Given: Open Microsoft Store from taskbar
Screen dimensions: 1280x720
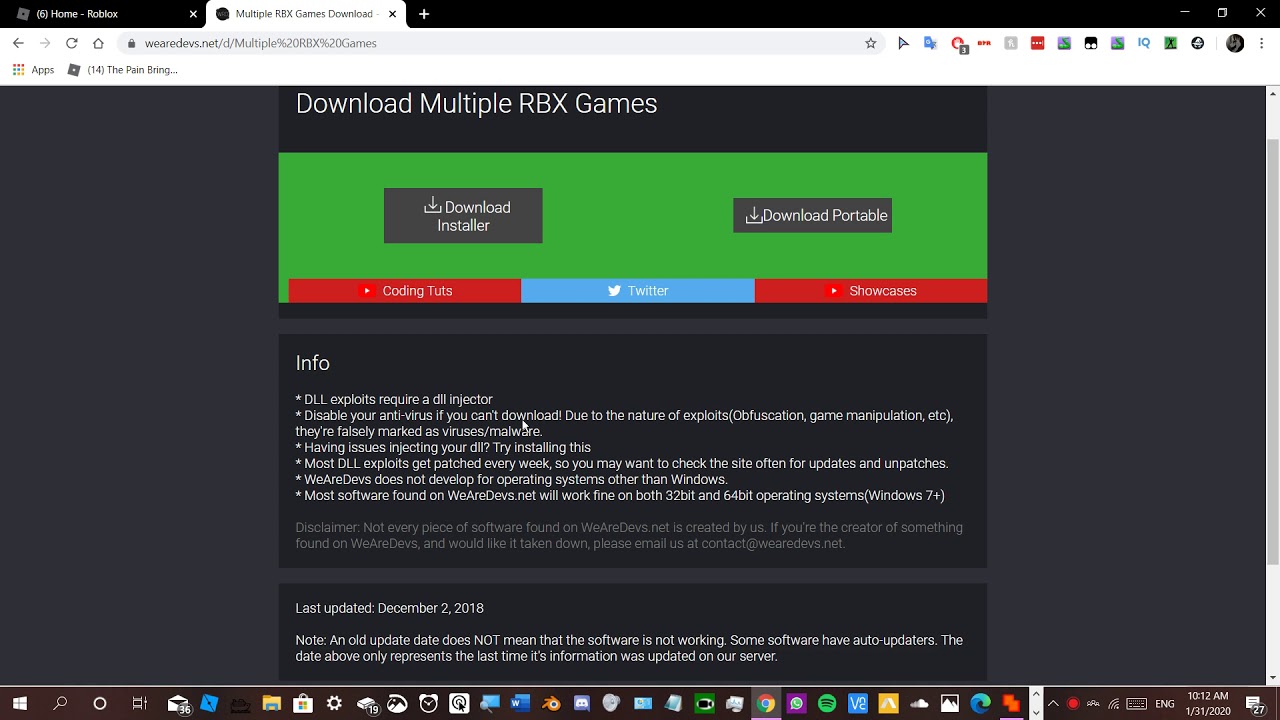Looking at the screenshot, I should [x=303, y=704].
